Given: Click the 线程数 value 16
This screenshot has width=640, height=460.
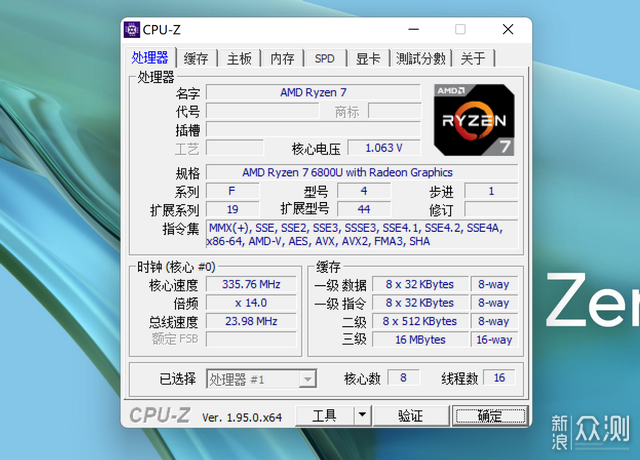Looking at the screenshot, I should click(499, 378).
